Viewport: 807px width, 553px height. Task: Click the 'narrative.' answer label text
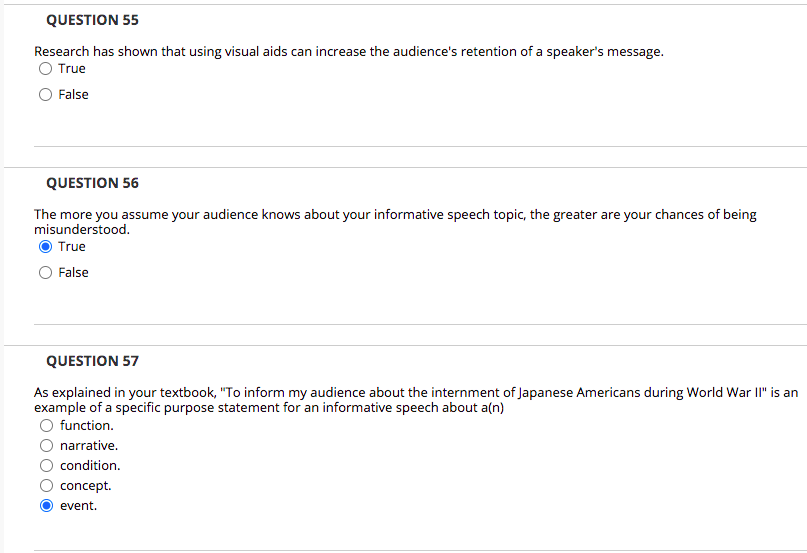click(x=89, y=446)
